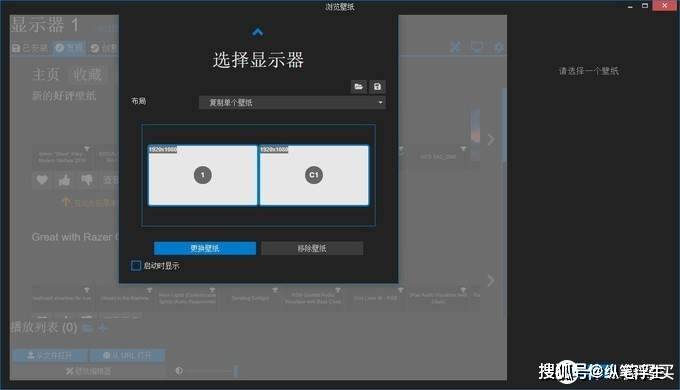
Task: Click the thumbs-up like icon
Action: point(64,180)
